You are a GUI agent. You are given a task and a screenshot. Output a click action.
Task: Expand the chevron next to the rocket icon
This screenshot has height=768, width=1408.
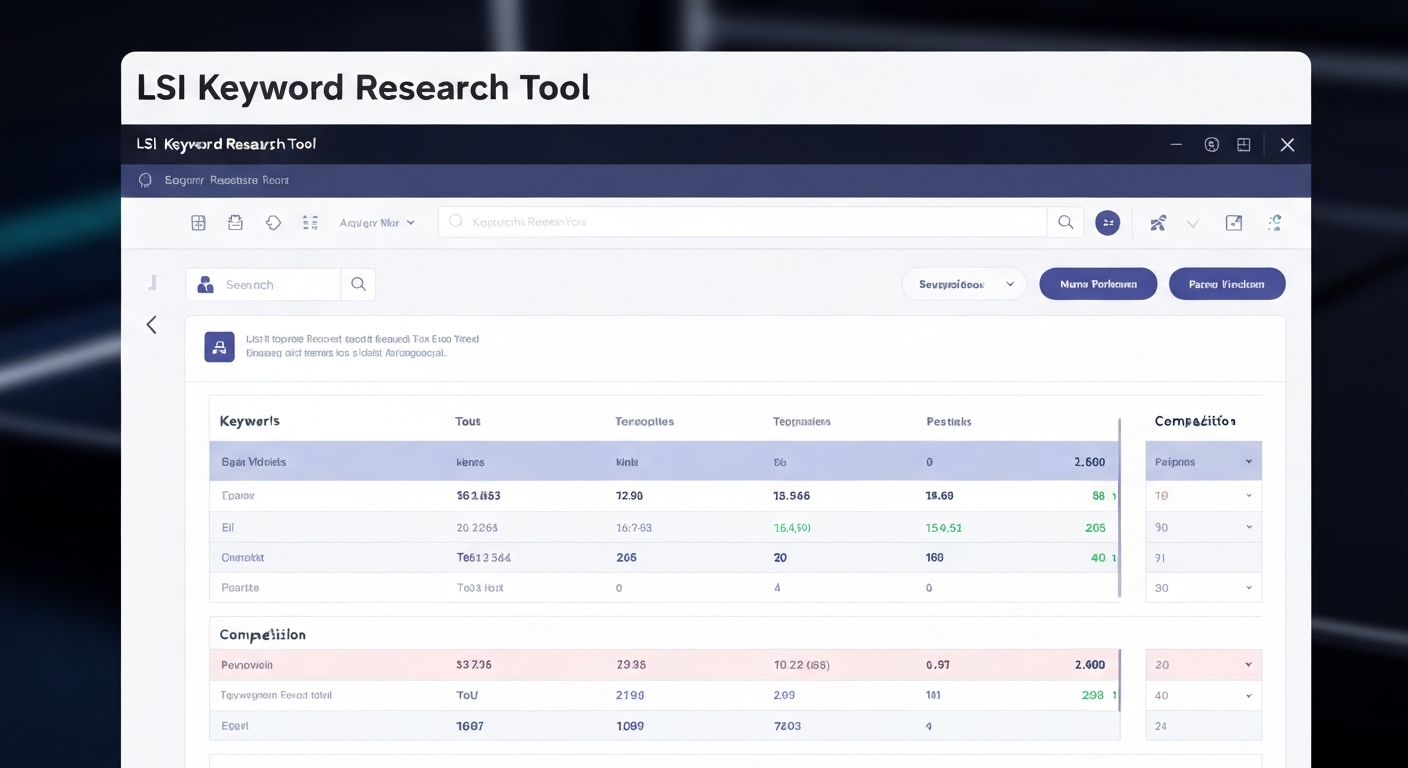click(1192, 222)
